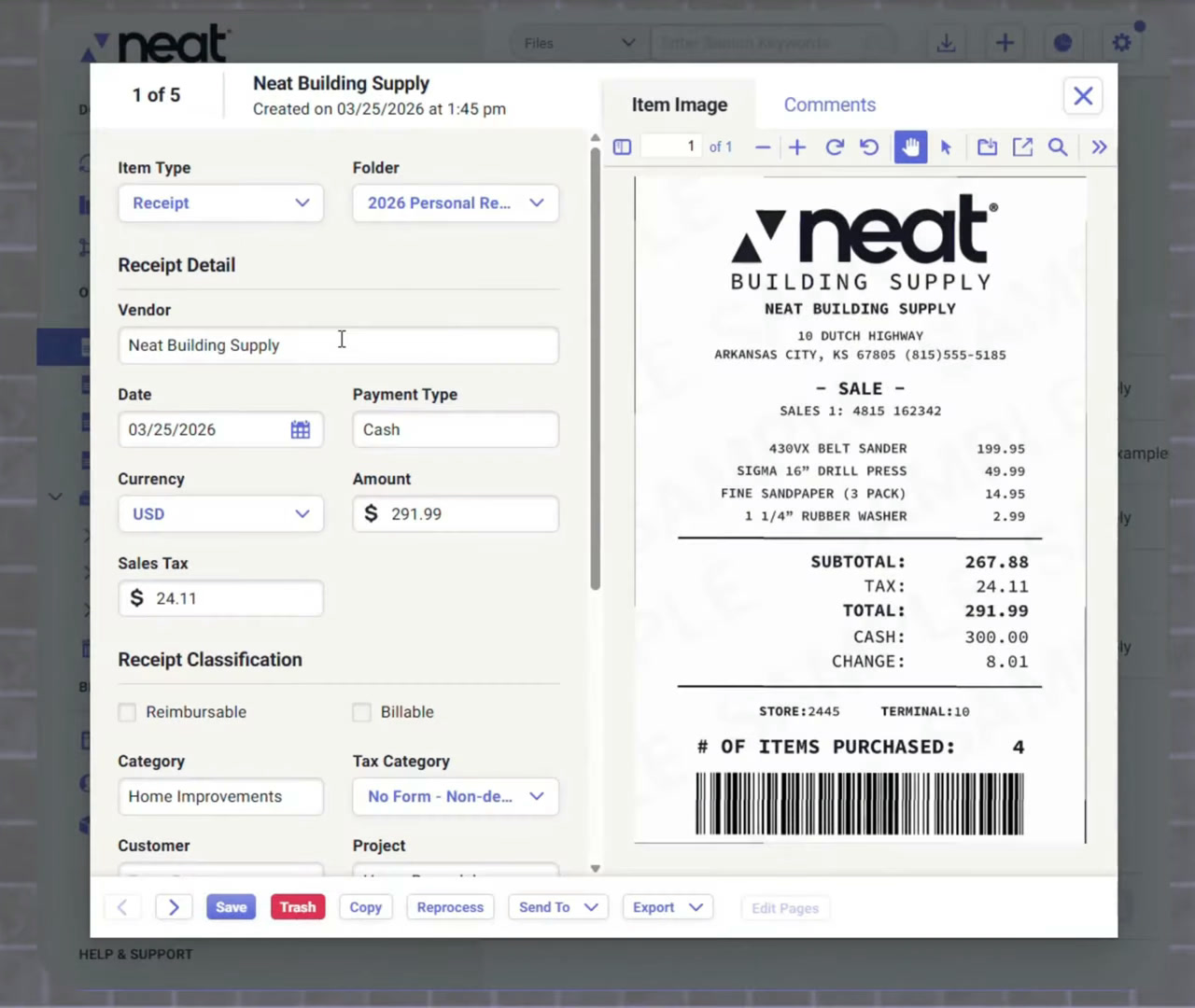Click the form's vertical scrollbar
The width and height of the screenshot is (1195, 1008).
pyautogui.click(x=595, y=370)
